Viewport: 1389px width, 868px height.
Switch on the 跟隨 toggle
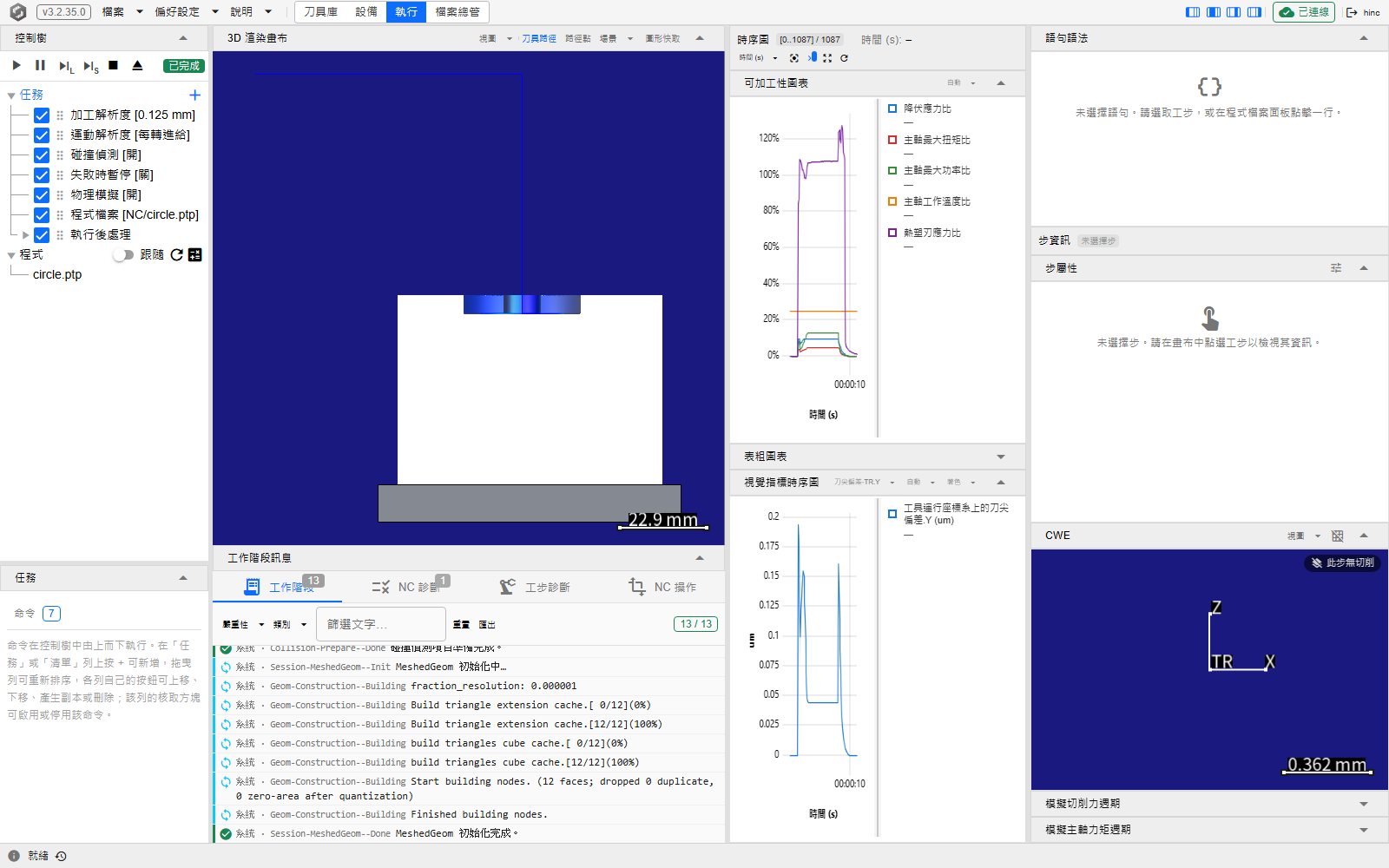click(123, 255)
